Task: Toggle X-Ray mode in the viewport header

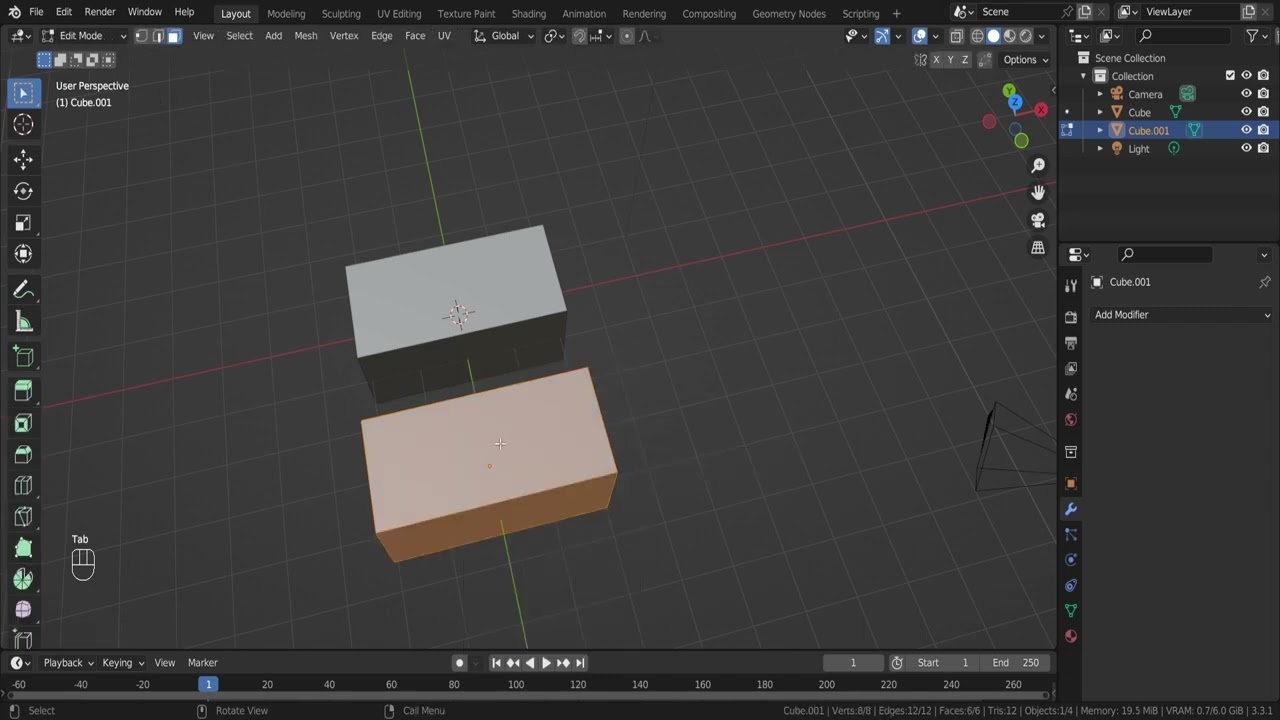Action: (956, 36)
